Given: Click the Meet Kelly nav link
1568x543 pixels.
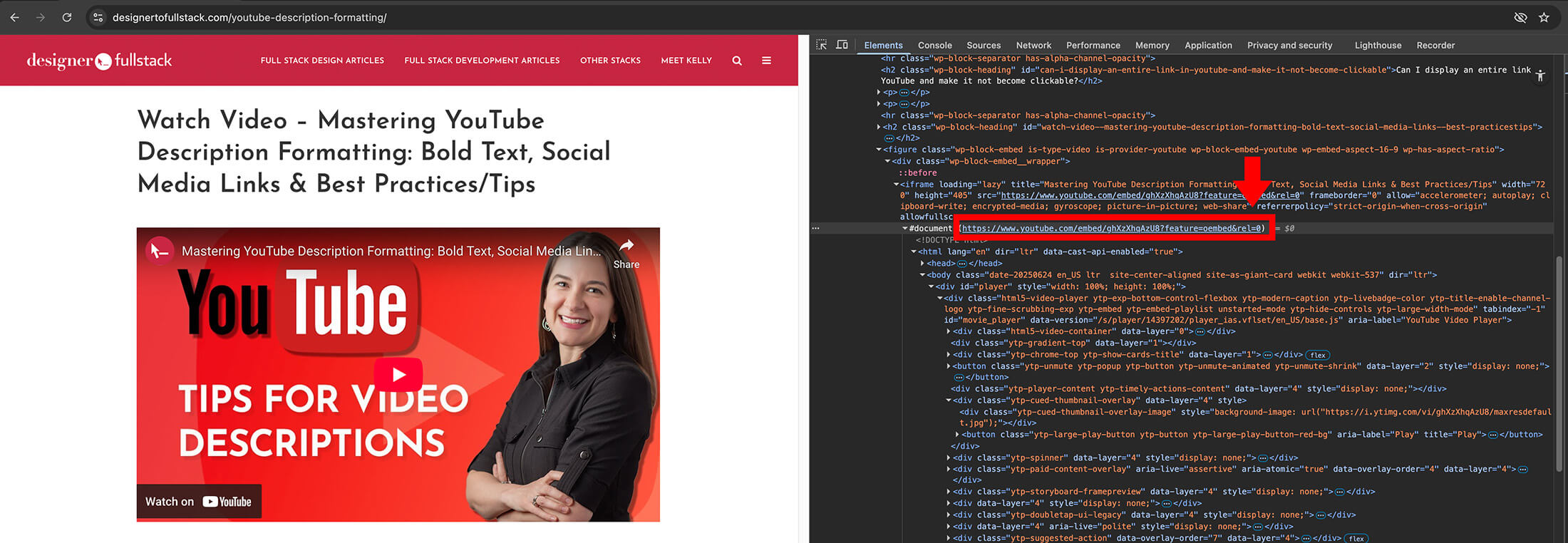Looking at the screenshot, I should [x=686, y=61].
